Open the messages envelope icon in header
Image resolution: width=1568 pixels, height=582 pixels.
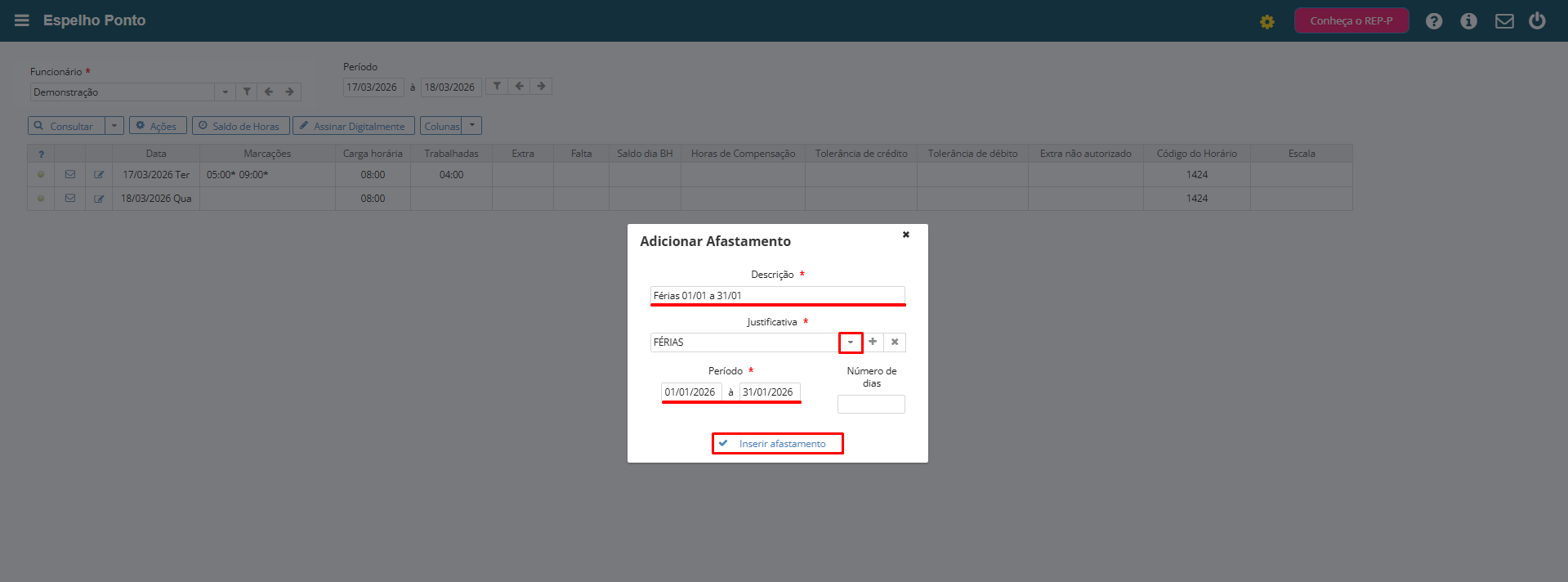[x=1504, y=21]
